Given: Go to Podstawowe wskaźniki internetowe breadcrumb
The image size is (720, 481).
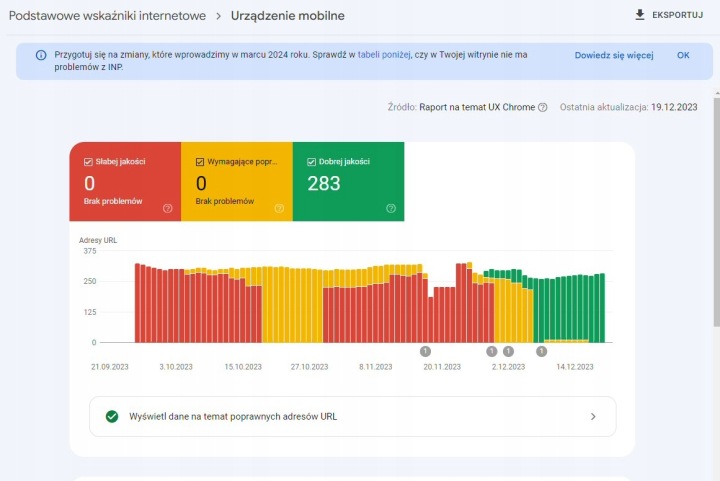Looking at the screenshot, I should point(107,16).
